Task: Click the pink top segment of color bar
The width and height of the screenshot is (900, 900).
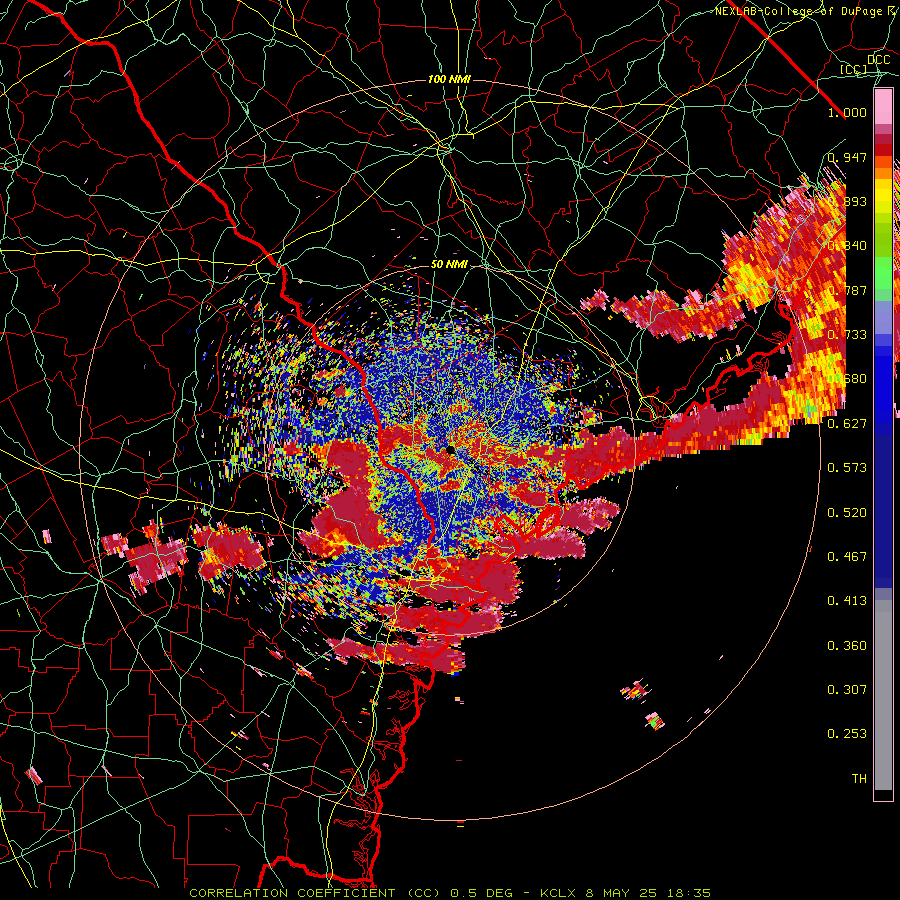Action: [x=883, y=107]
